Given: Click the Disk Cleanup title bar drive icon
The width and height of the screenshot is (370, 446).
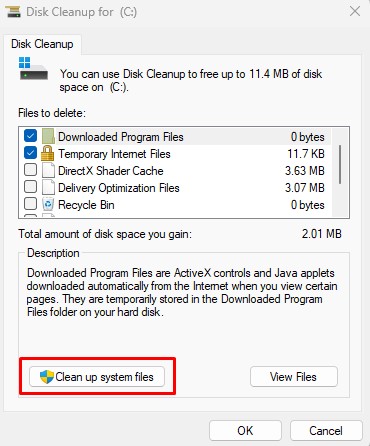Looking at the screenshot, I should (13, 11).
